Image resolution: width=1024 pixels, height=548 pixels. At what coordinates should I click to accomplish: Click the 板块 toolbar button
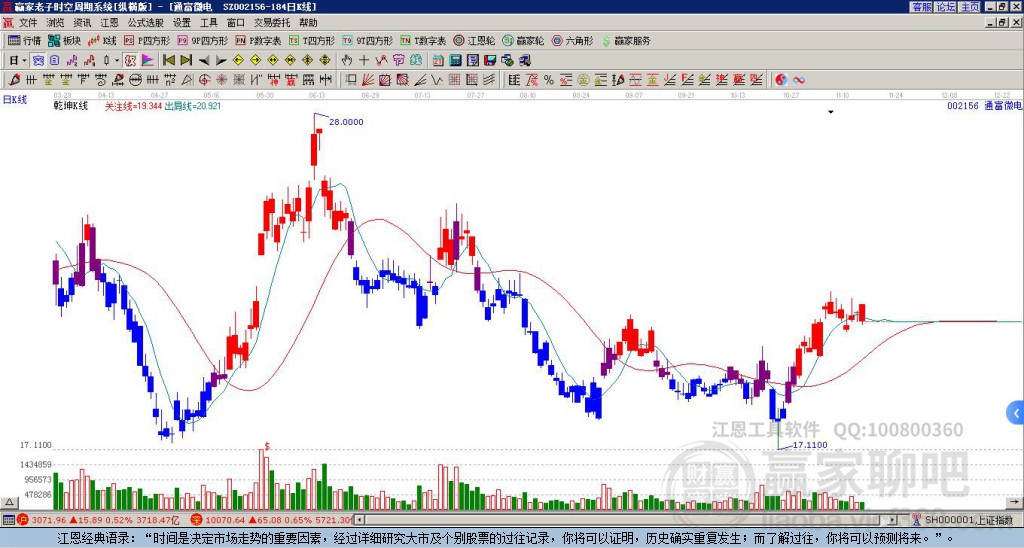tap(65, 40)
